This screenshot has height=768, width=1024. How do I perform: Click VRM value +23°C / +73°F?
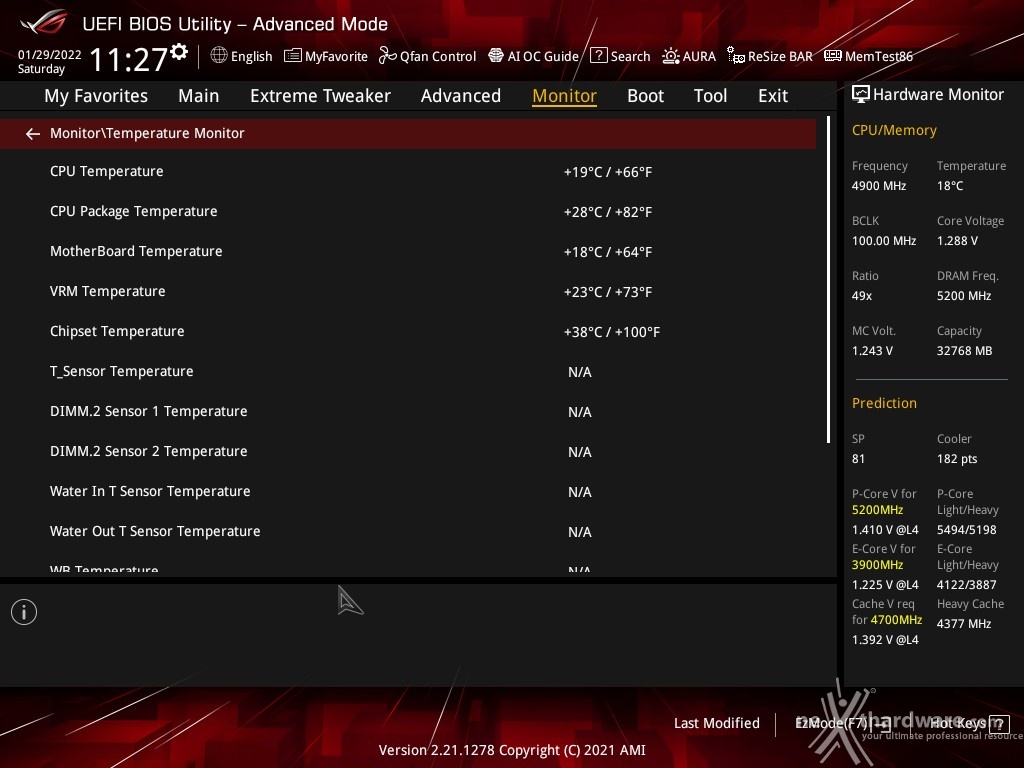coord(608,292)
